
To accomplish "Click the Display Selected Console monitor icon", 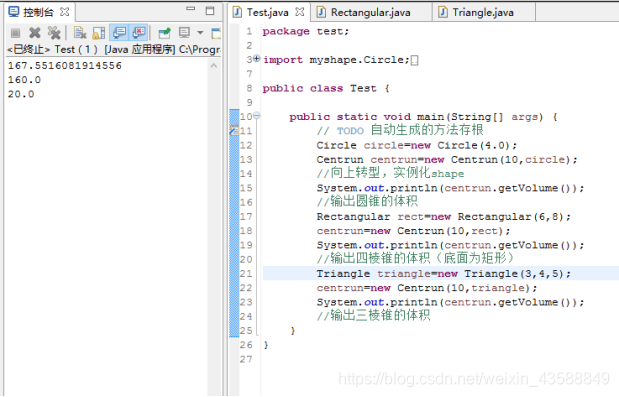I will [x=184, y=32].
